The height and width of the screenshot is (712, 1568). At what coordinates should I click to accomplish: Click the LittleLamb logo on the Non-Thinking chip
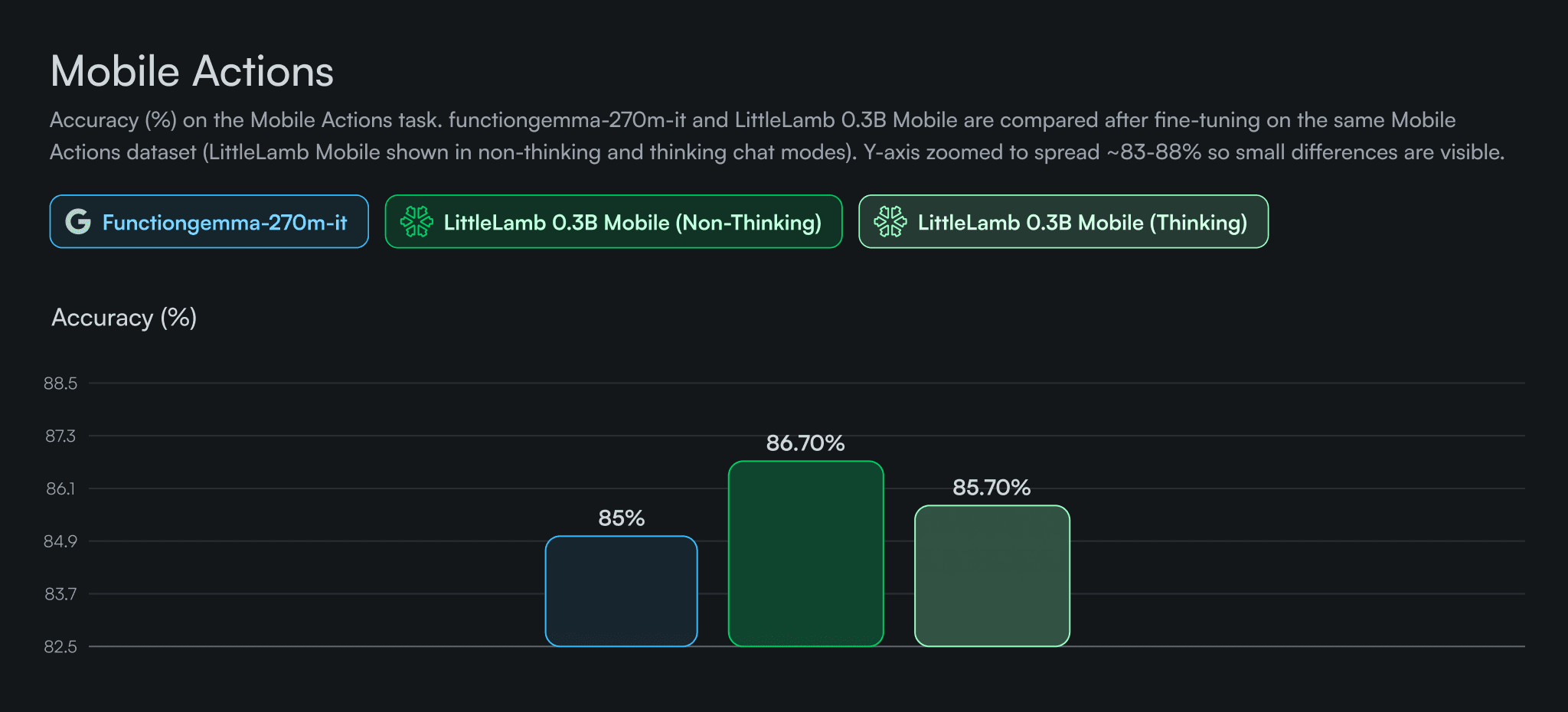[x=416, y=222]
